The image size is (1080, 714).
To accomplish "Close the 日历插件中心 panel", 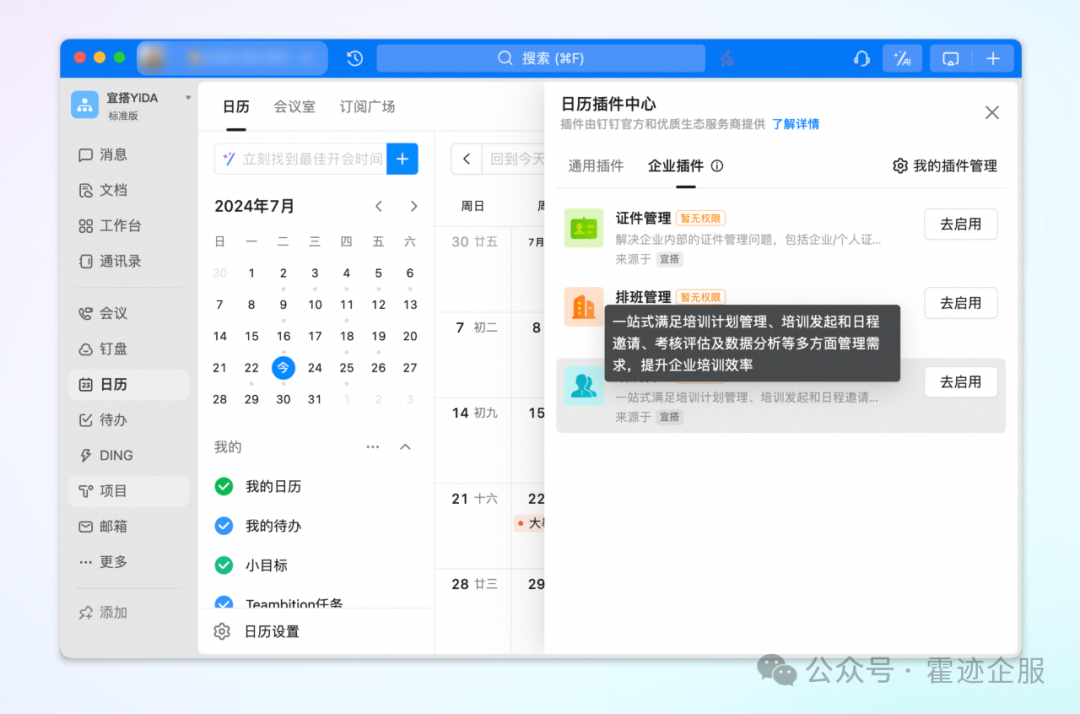I will [x=992, y=112].
